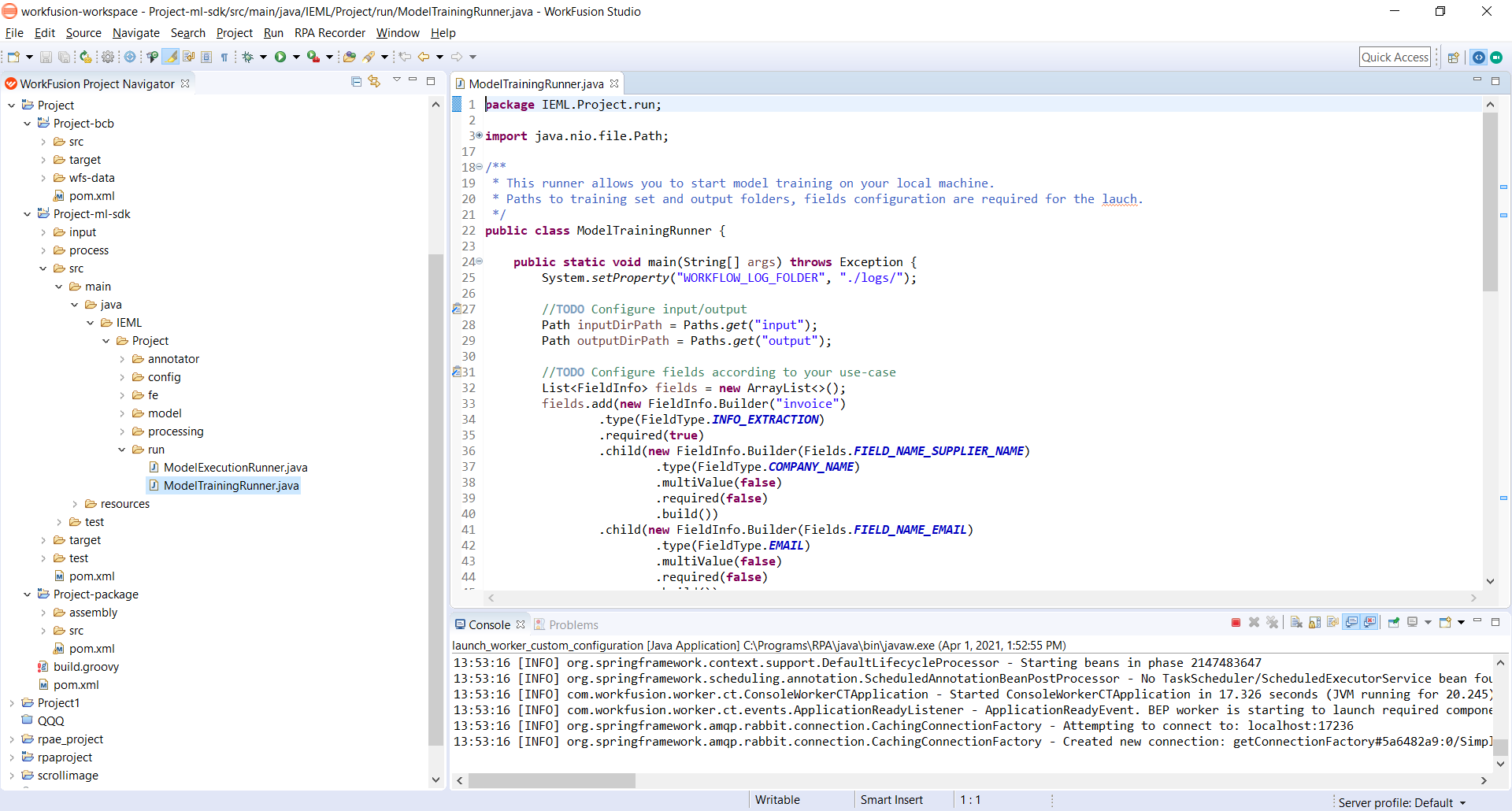Open Server profile dropdown arrow
The height and width of the screenshot is (811, 1512).
point(1463,803)
